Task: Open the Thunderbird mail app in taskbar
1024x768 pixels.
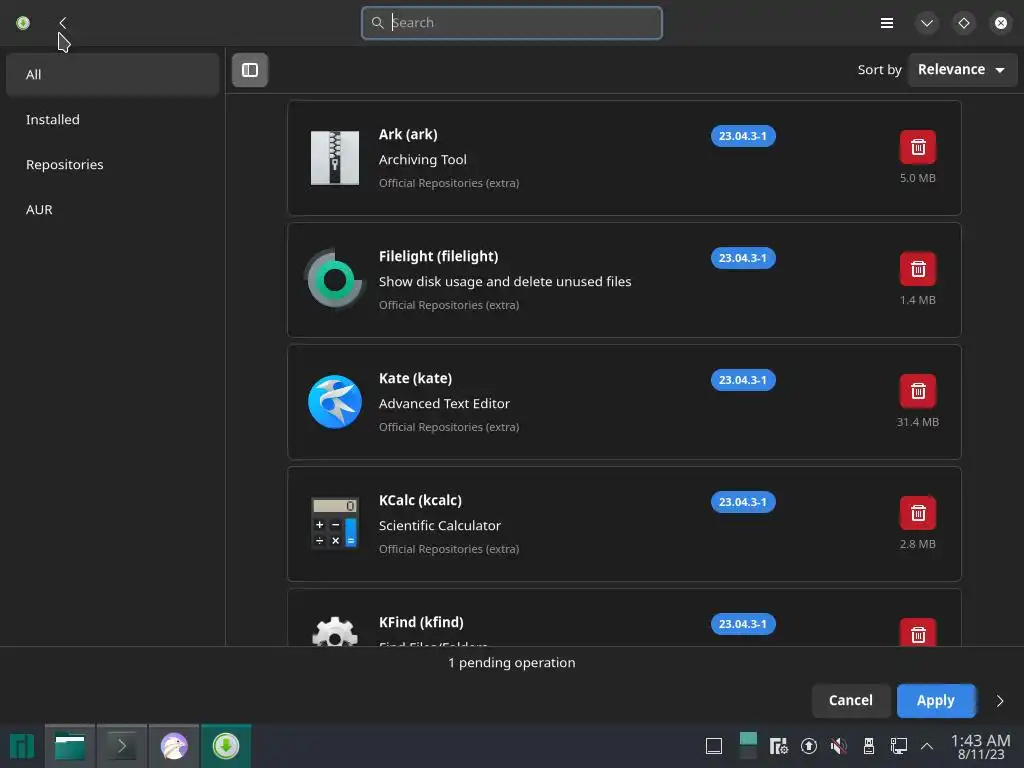Action: coord(174,746)
